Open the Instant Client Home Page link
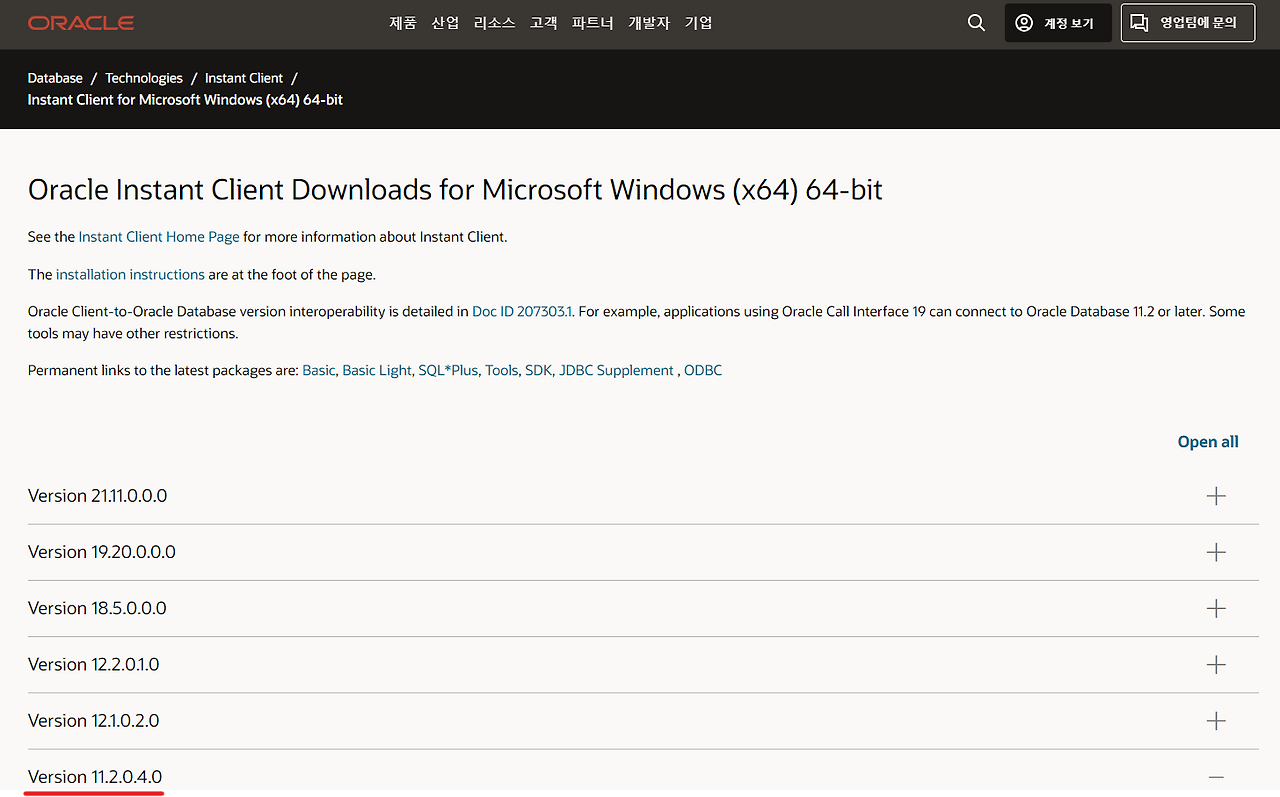This screenshot has height=797, width=1280. [x=159, y=237]
